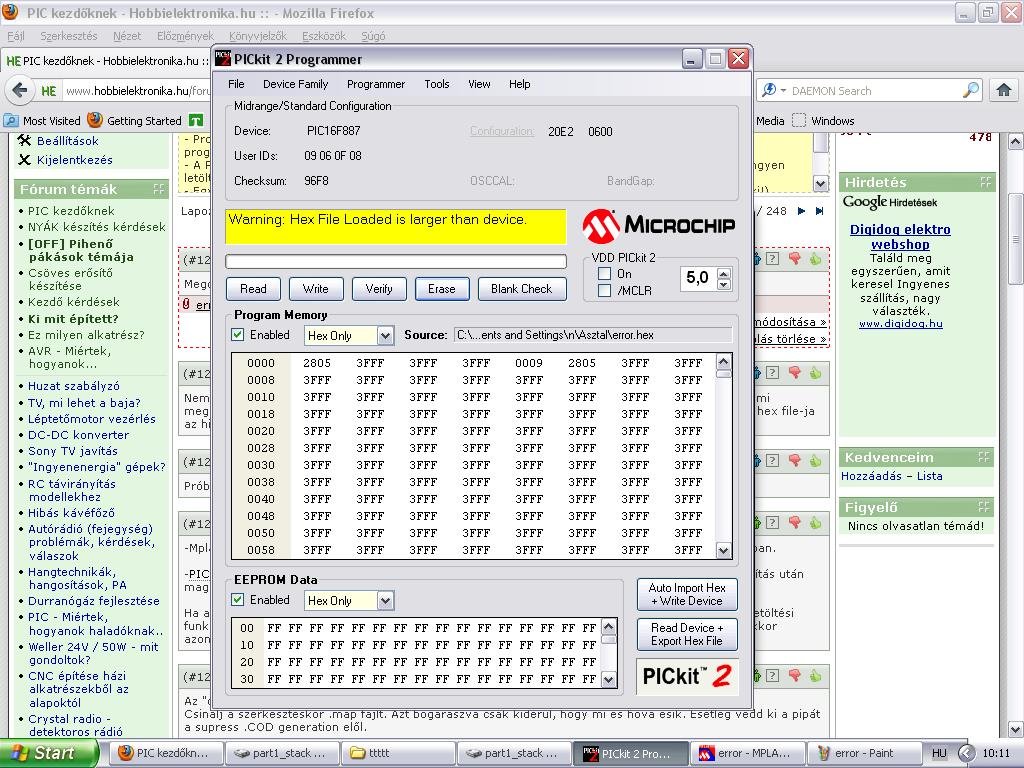
Task: Open the View menu in PICkit 2
Action: 479,84
